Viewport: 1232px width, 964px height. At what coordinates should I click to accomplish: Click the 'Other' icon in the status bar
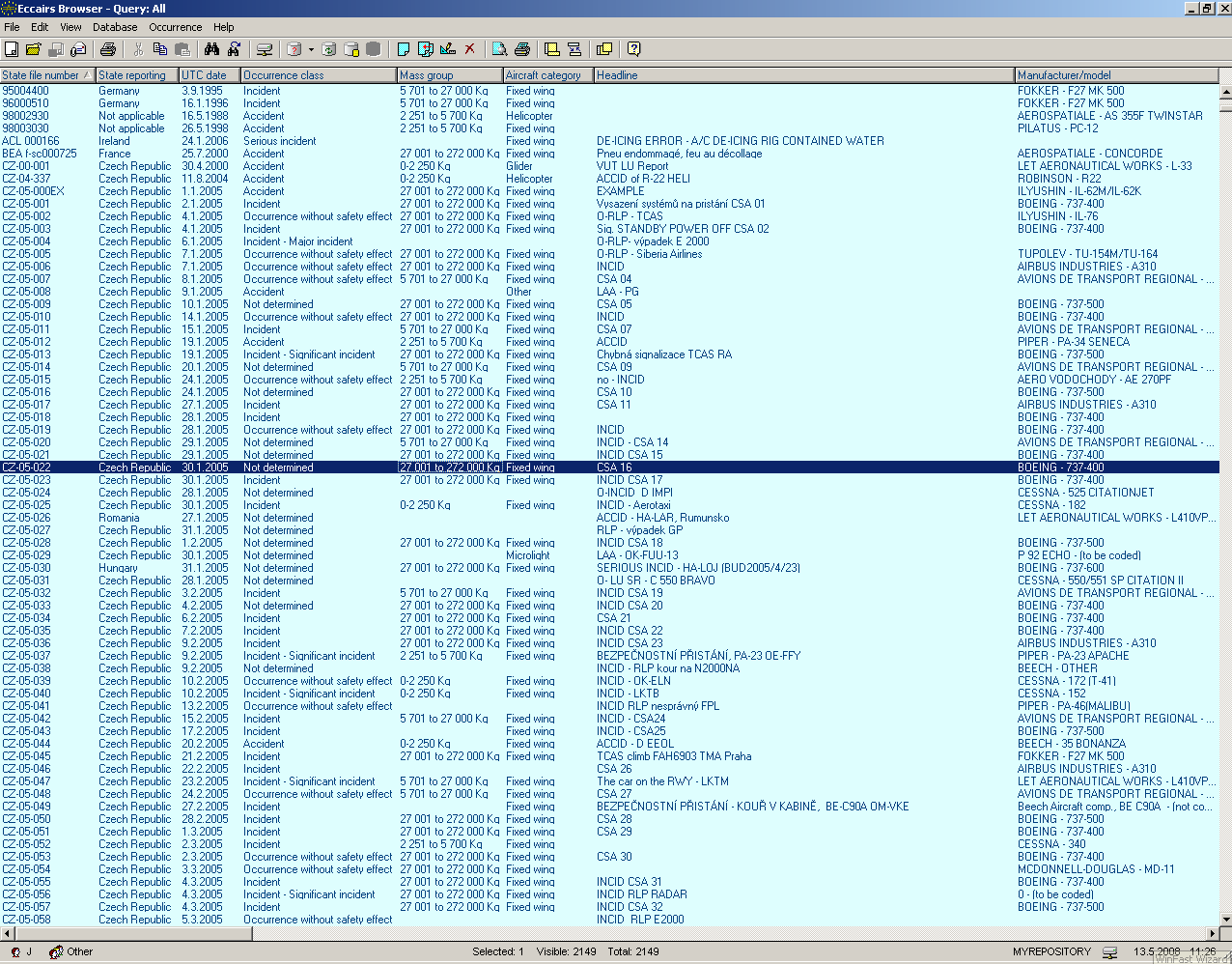(57, 951)
